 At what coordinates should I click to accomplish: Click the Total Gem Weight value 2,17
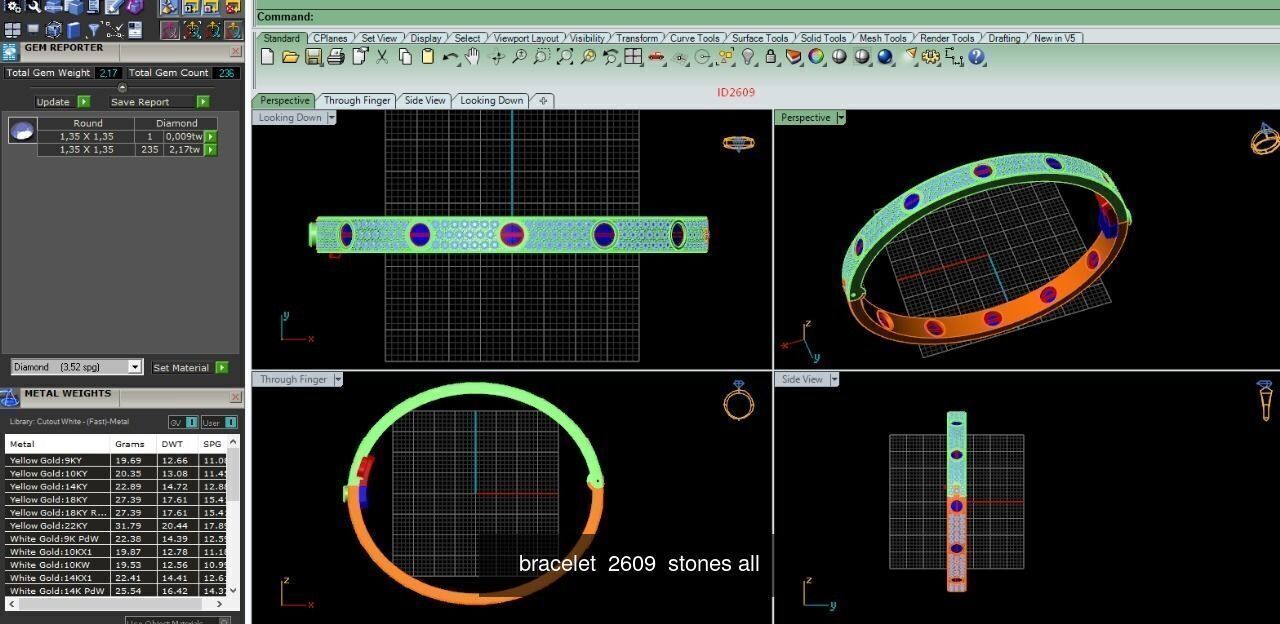109,73
